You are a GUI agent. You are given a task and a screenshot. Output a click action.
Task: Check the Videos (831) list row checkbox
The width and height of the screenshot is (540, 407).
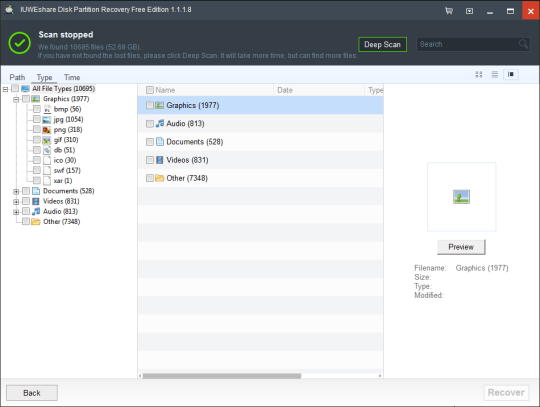click(x=150, y=160)
